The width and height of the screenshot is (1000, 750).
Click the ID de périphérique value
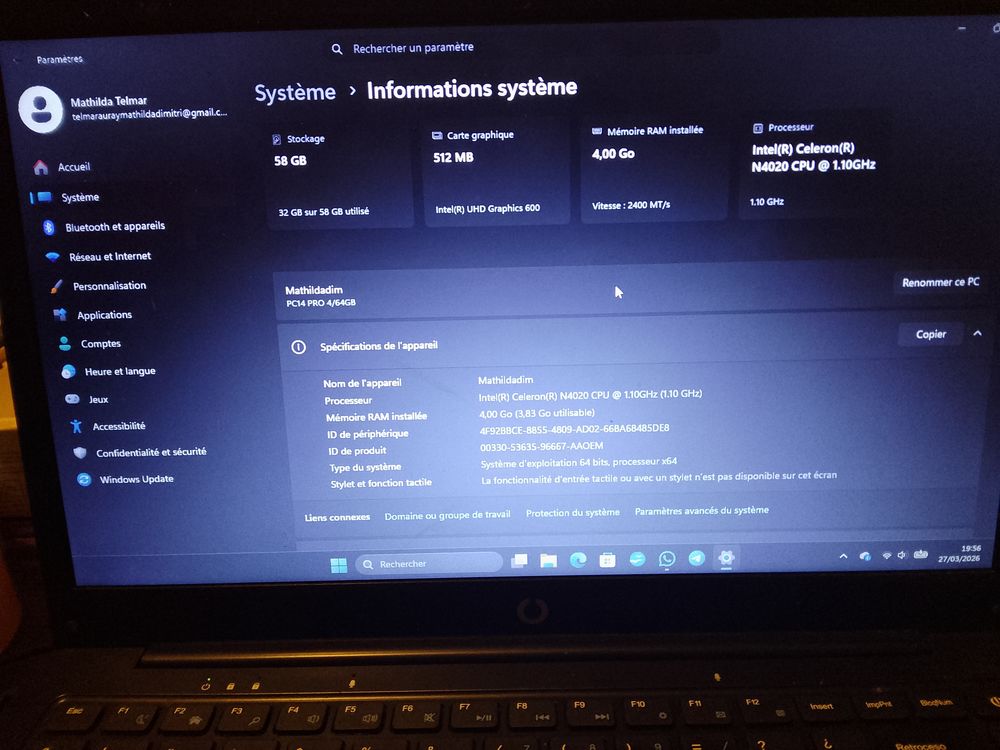coord(575,429)
